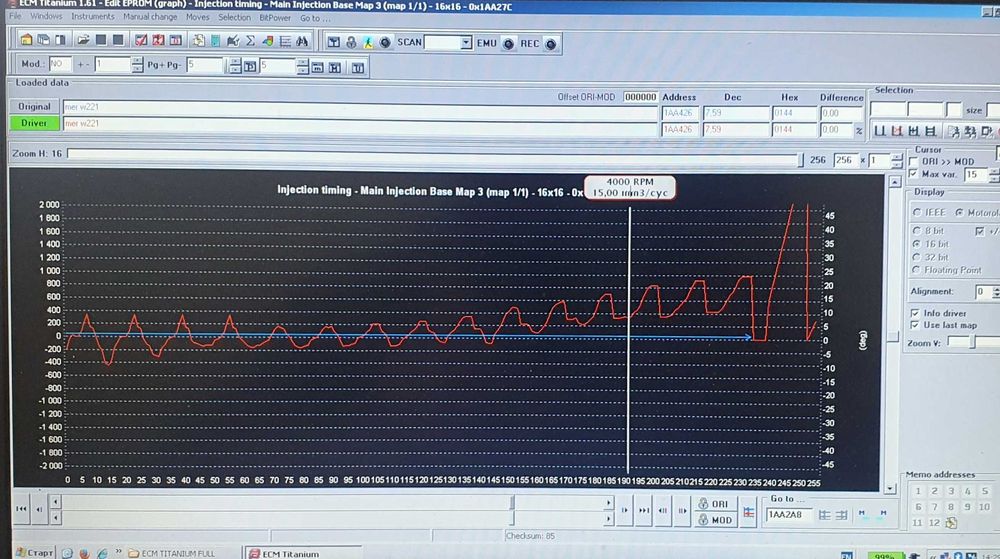The width and height of the screenshot is (1000, 559).
Task: Increase the Zoom H multiplier stepper
Action: [897, 157]
